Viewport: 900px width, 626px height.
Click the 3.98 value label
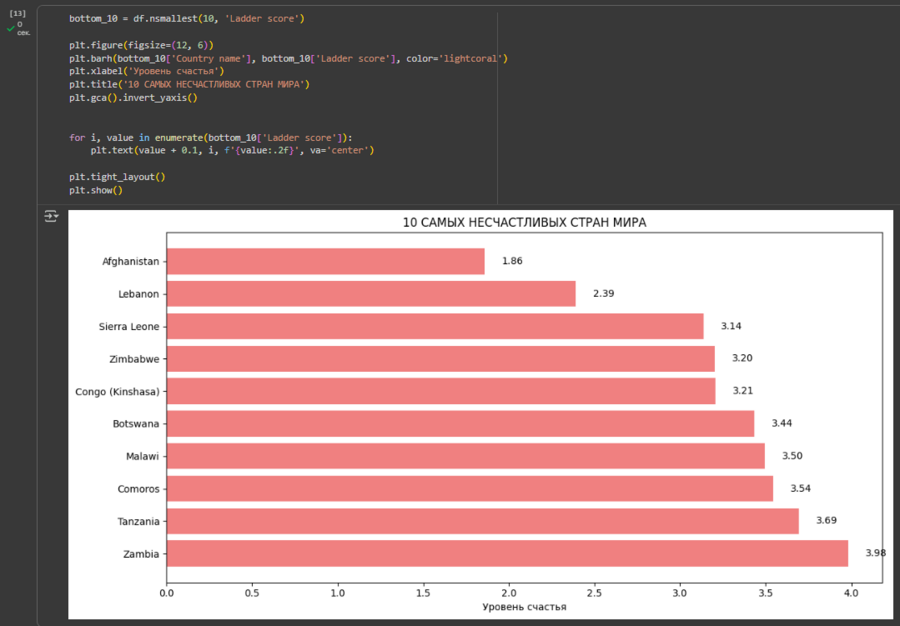click(x=875, y=553)
